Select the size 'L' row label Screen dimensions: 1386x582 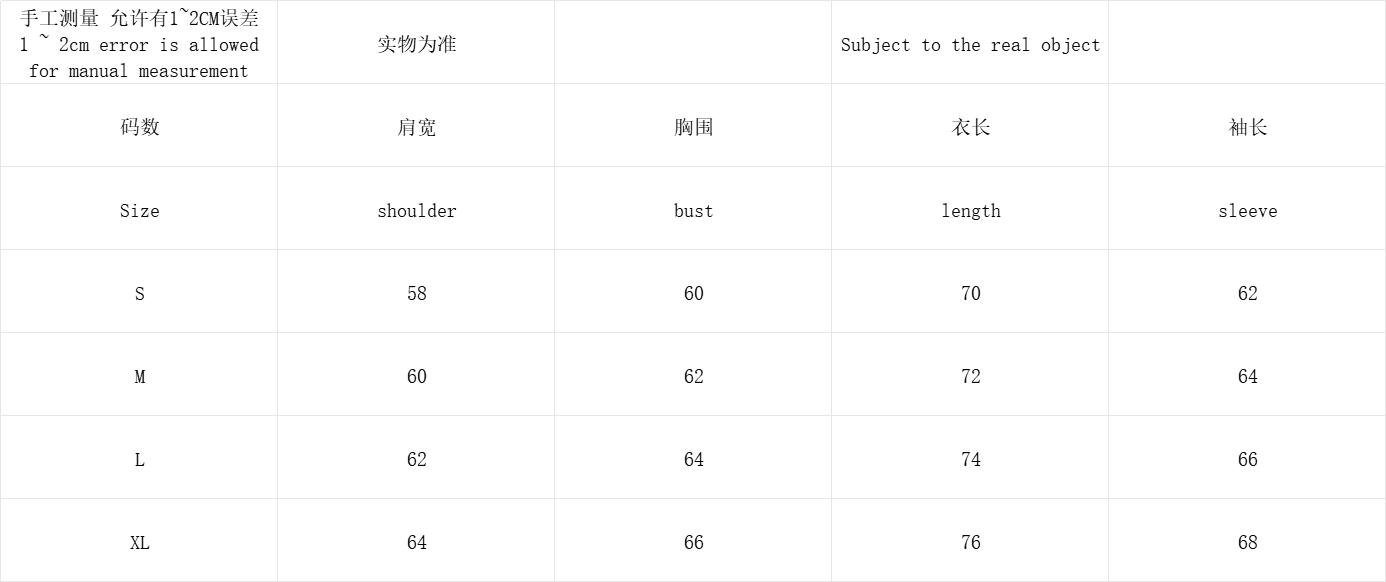pyautogui.click(x=139, y=459)
